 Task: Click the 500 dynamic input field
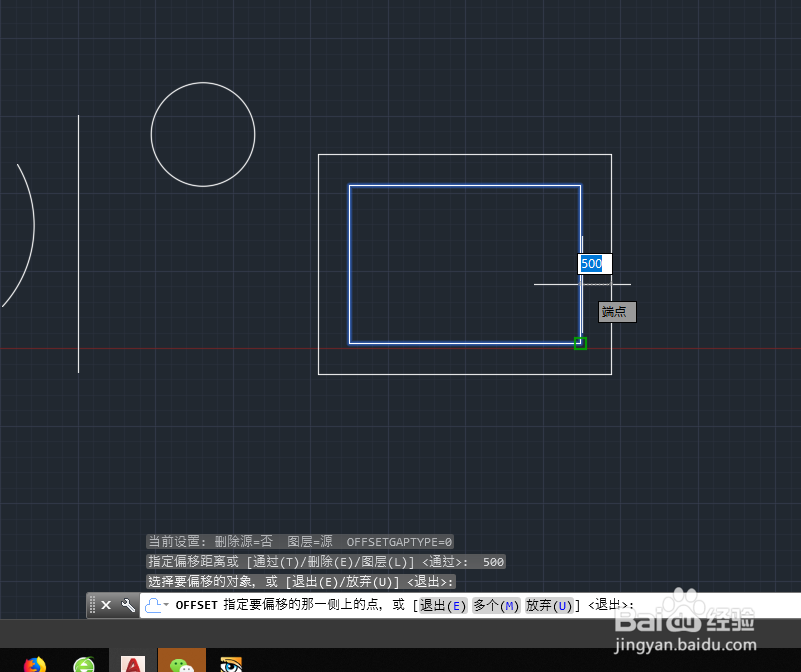click(595, 264)
